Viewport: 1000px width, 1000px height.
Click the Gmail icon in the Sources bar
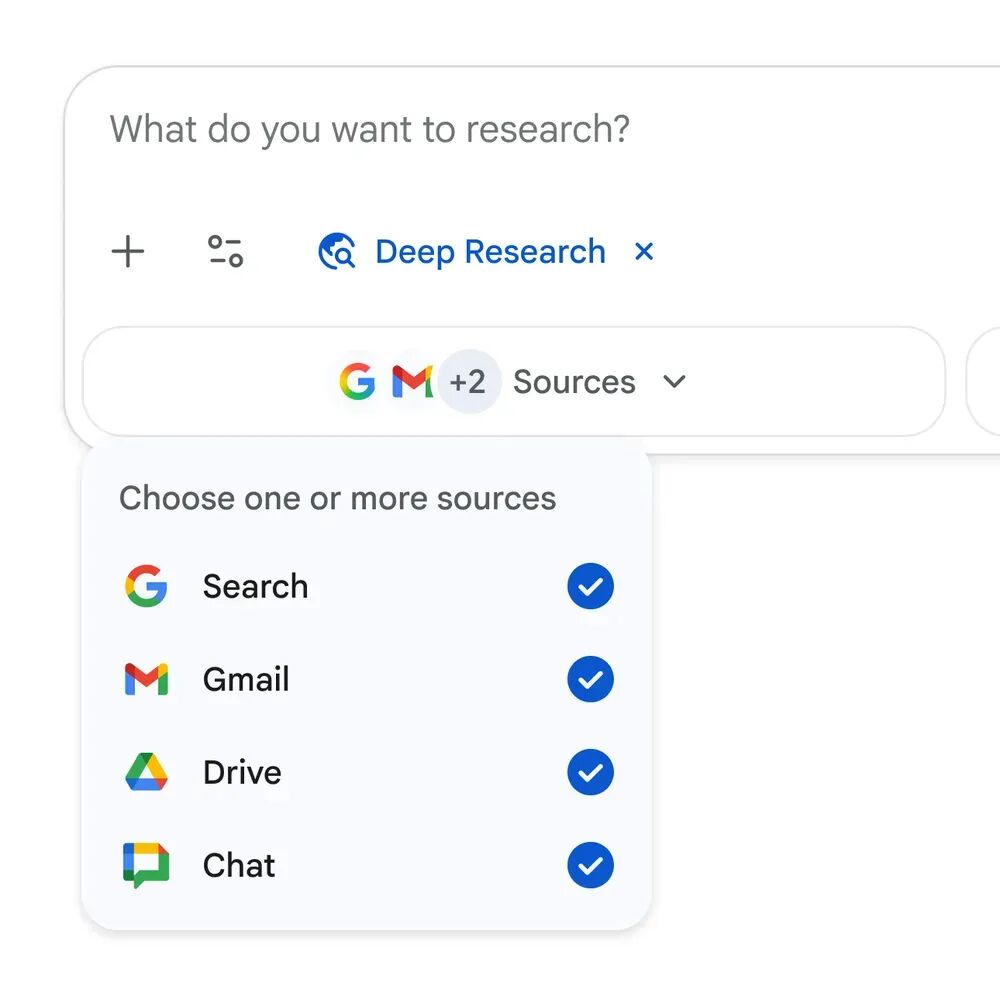pyautogui.click(x=410, y=381)
